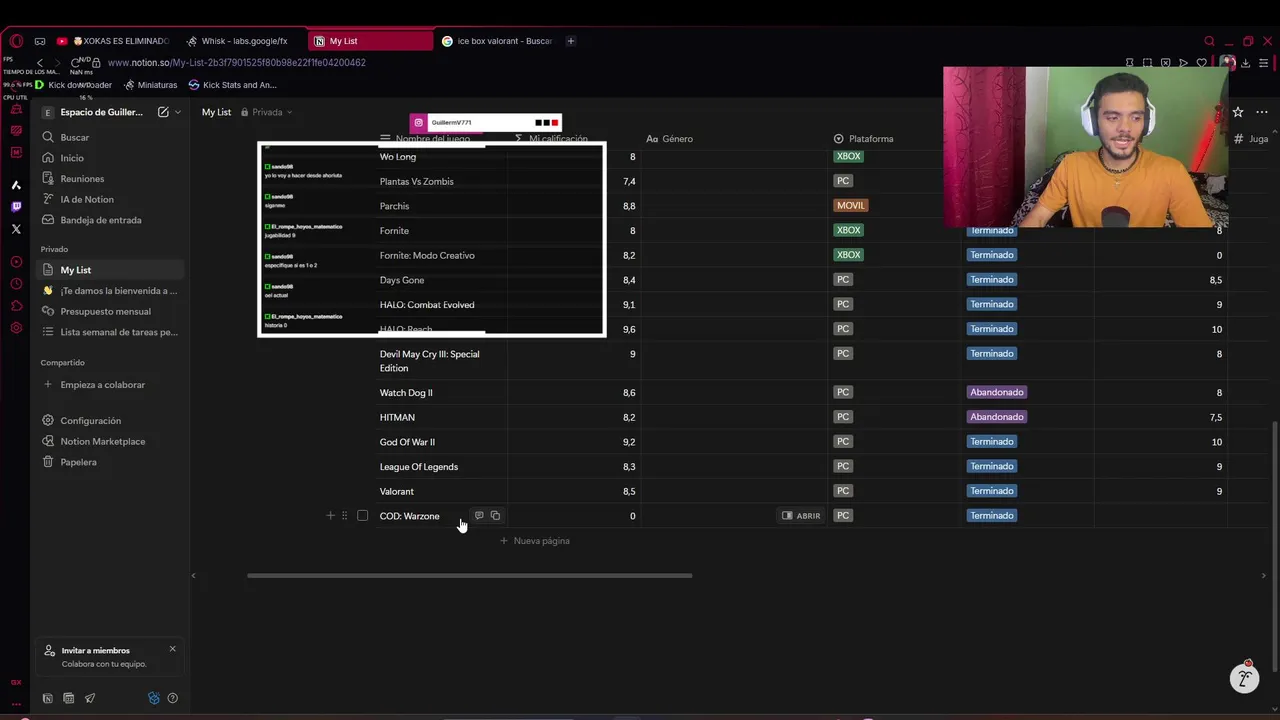Click the MOVIL platform tag on Parchis row
The image size is (1280, 720).
[851, 206]
